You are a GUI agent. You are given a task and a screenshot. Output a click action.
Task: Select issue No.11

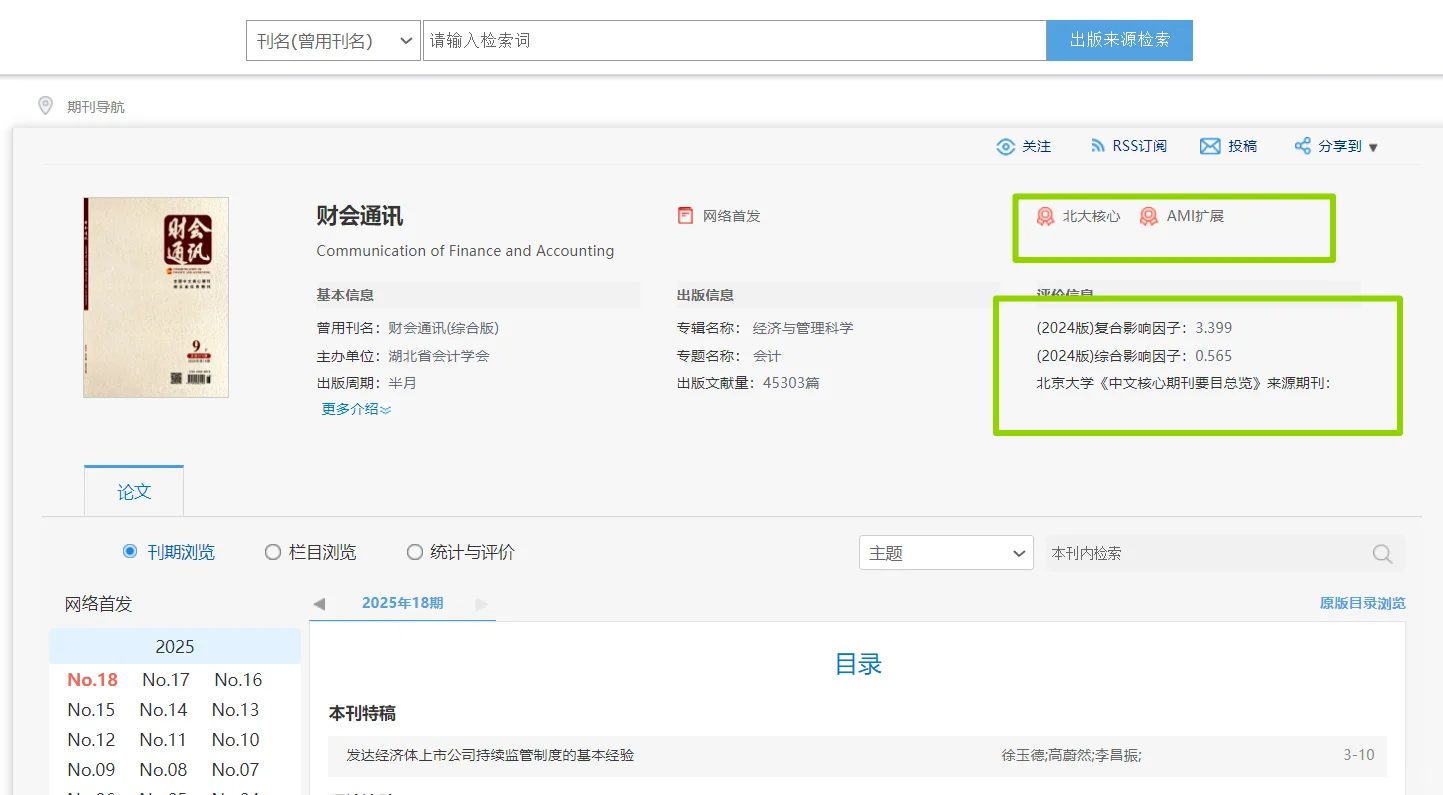(163, 740)
